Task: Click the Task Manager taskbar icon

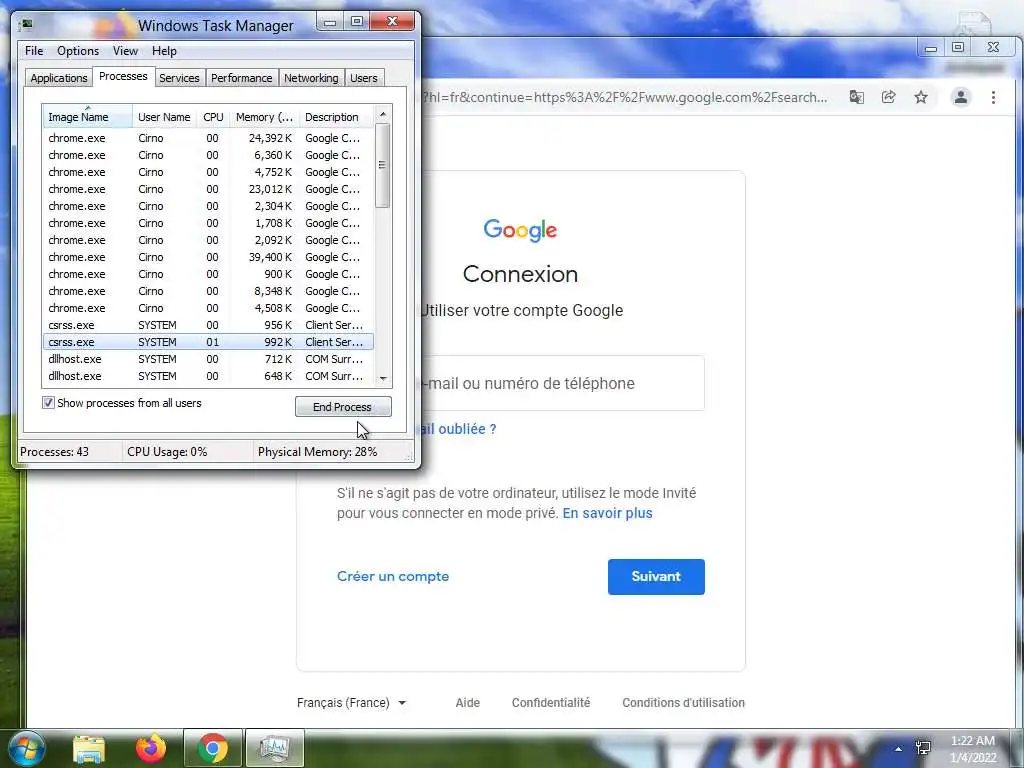Action: tap(275, 748)
